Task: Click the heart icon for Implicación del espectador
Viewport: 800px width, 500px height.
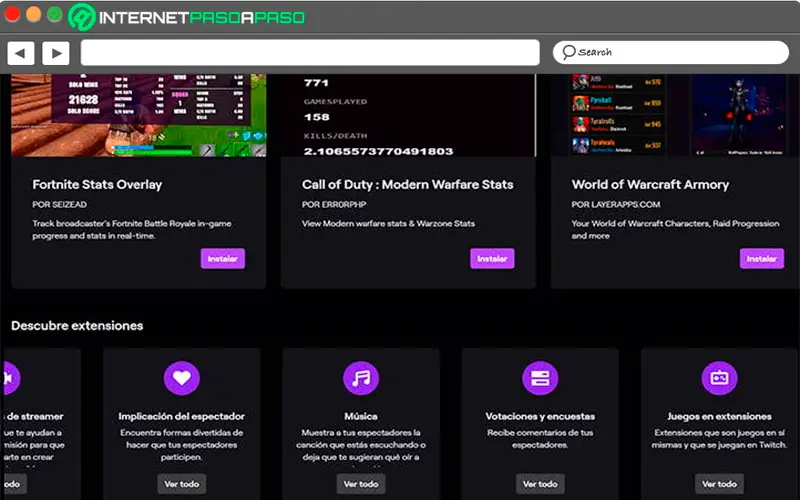Action: (182, 378)
